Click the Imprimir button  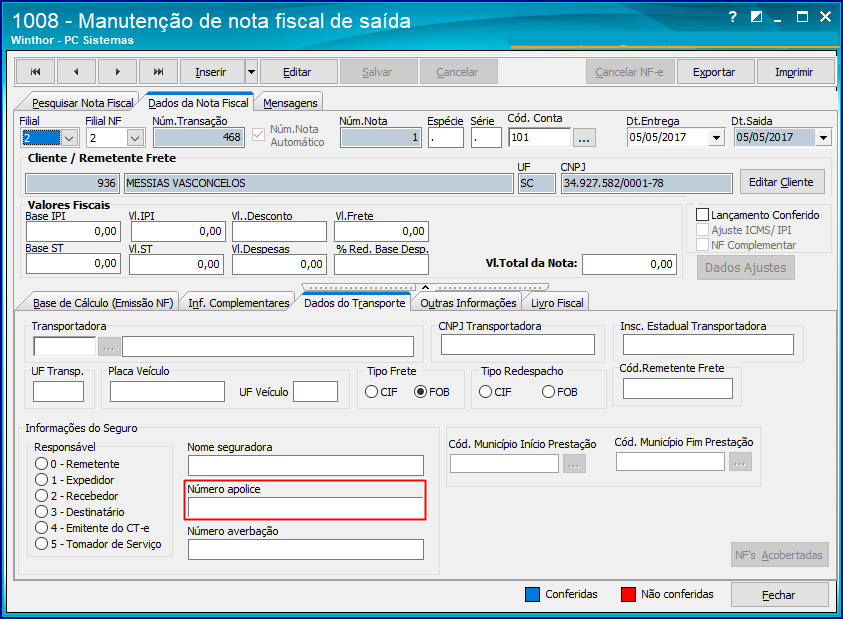[794, 72]
